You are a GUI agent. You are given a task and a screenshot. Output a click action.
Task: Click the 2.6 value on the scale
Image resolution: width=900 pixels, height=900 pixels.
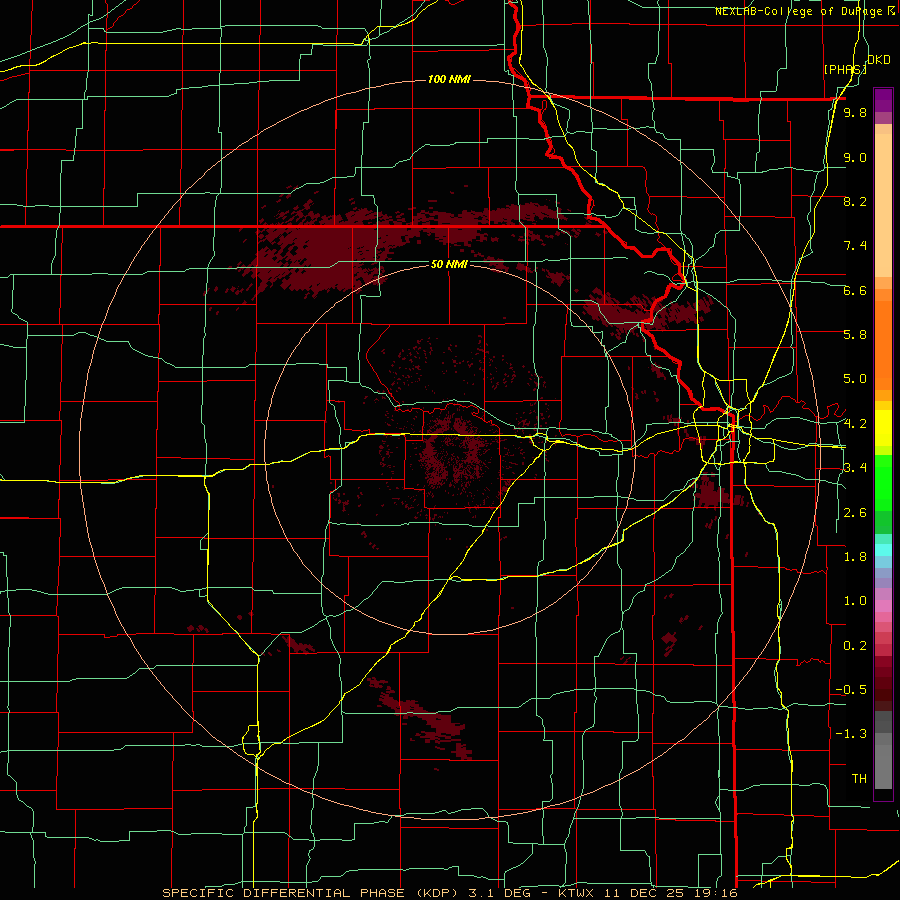[855, 513]
